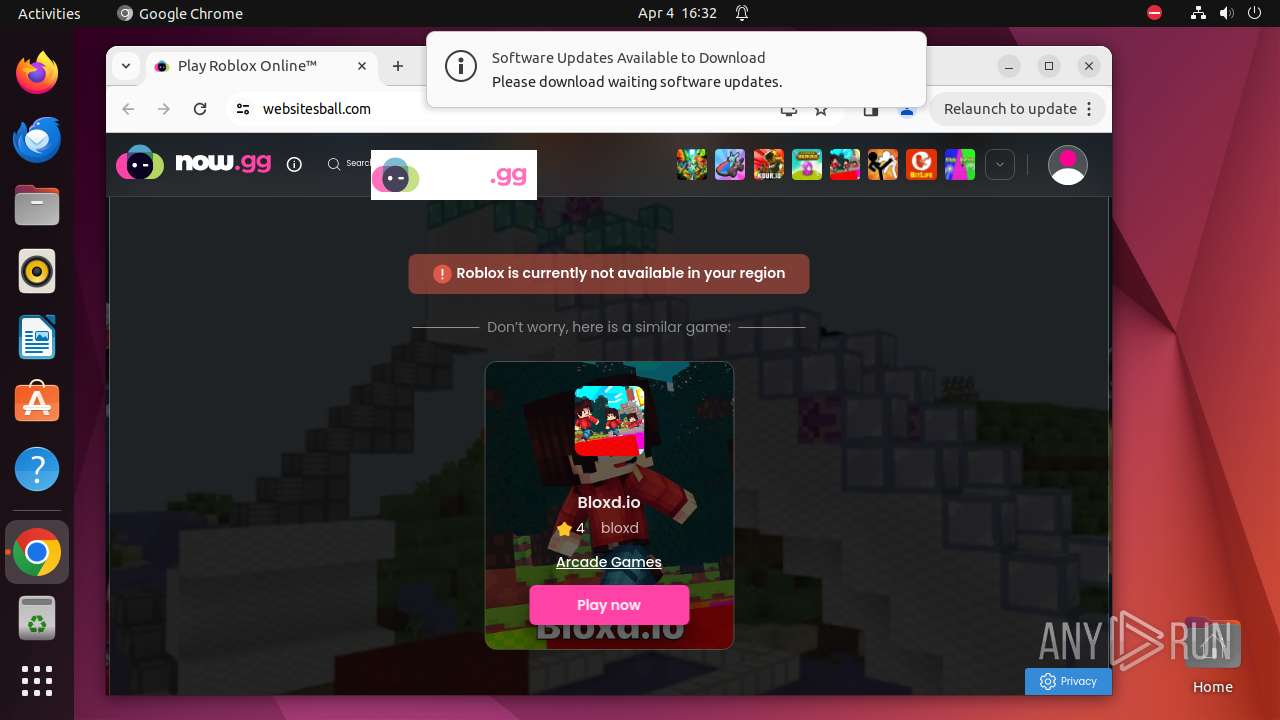
Task: Open Ubuntu Software from the dock
Action: click(x=37, y=403)
